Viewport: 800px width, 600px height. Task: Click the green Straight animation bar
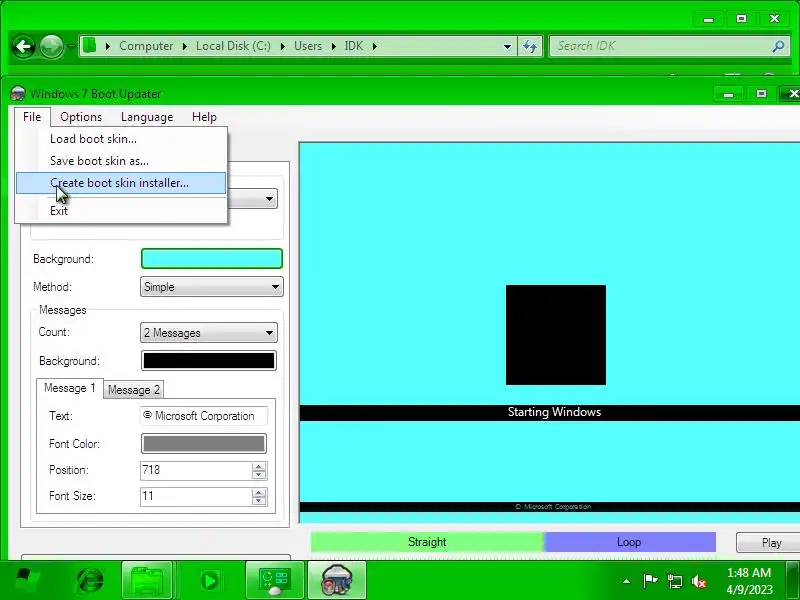click(427, 542)
